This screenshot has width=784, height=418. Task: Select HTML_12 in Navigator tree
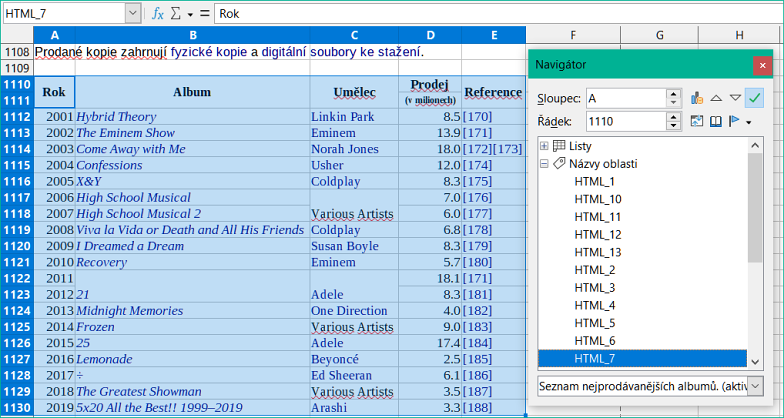coord(598,234)
